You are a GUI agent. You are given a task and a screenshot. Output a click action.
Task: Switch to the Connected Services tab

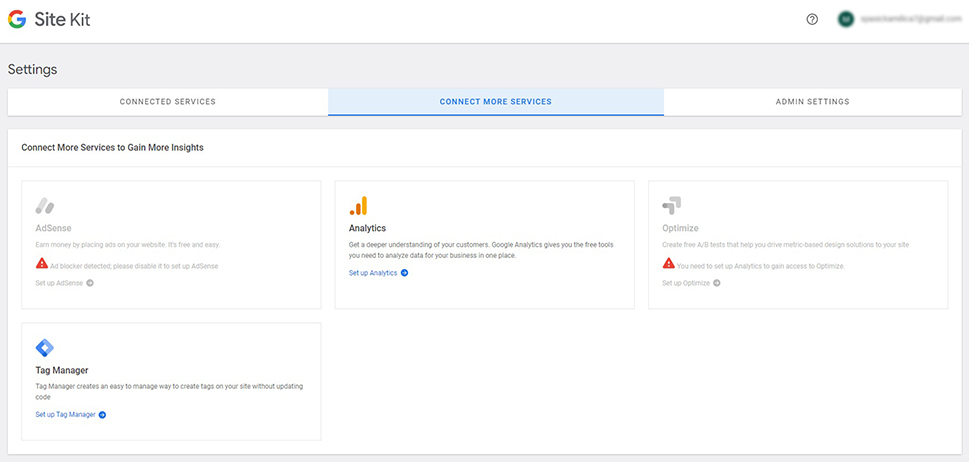[x=167, y=102]
